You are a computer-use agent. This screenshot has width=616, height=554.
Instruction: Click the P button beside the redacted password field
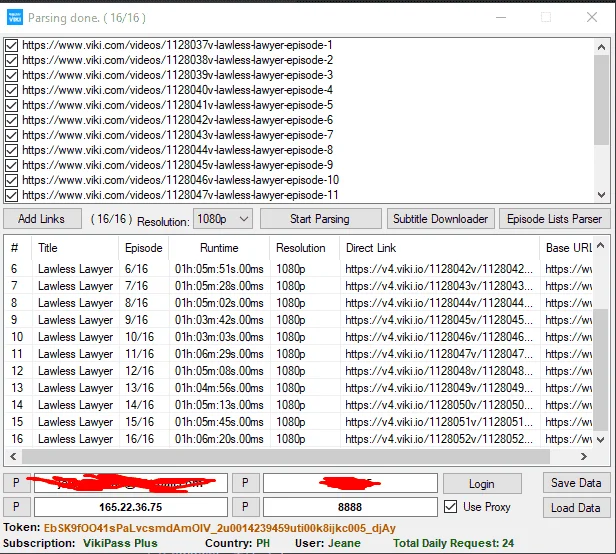point(246,482)
